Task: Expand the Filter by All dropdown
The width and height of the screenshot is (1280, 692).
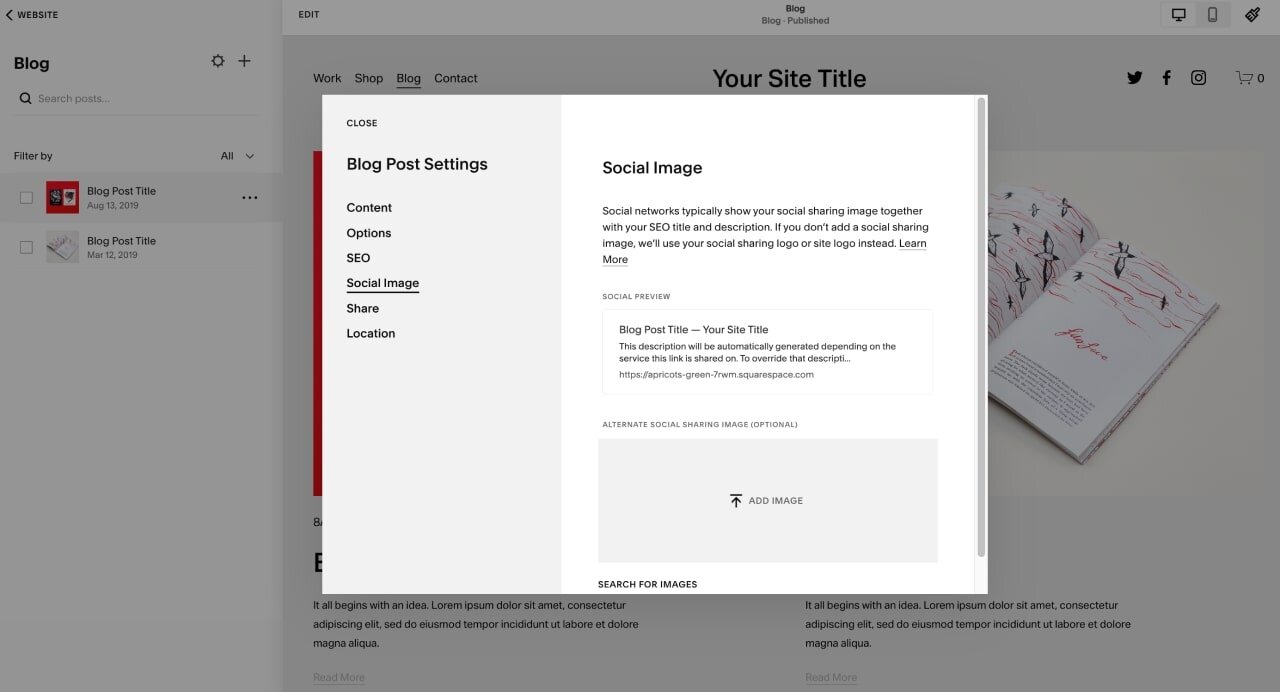Action: click(x=238, y=156)
